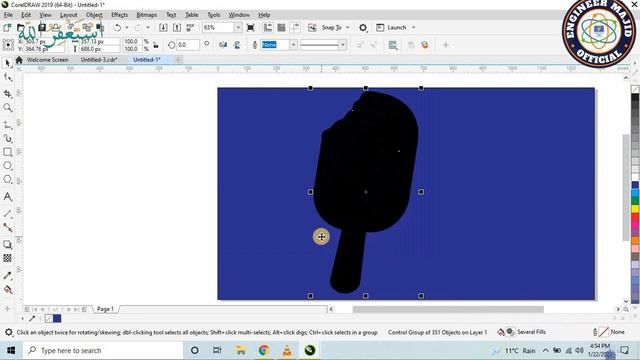
Task: Pick the yellow swatch in color palette
Action: 635,208
